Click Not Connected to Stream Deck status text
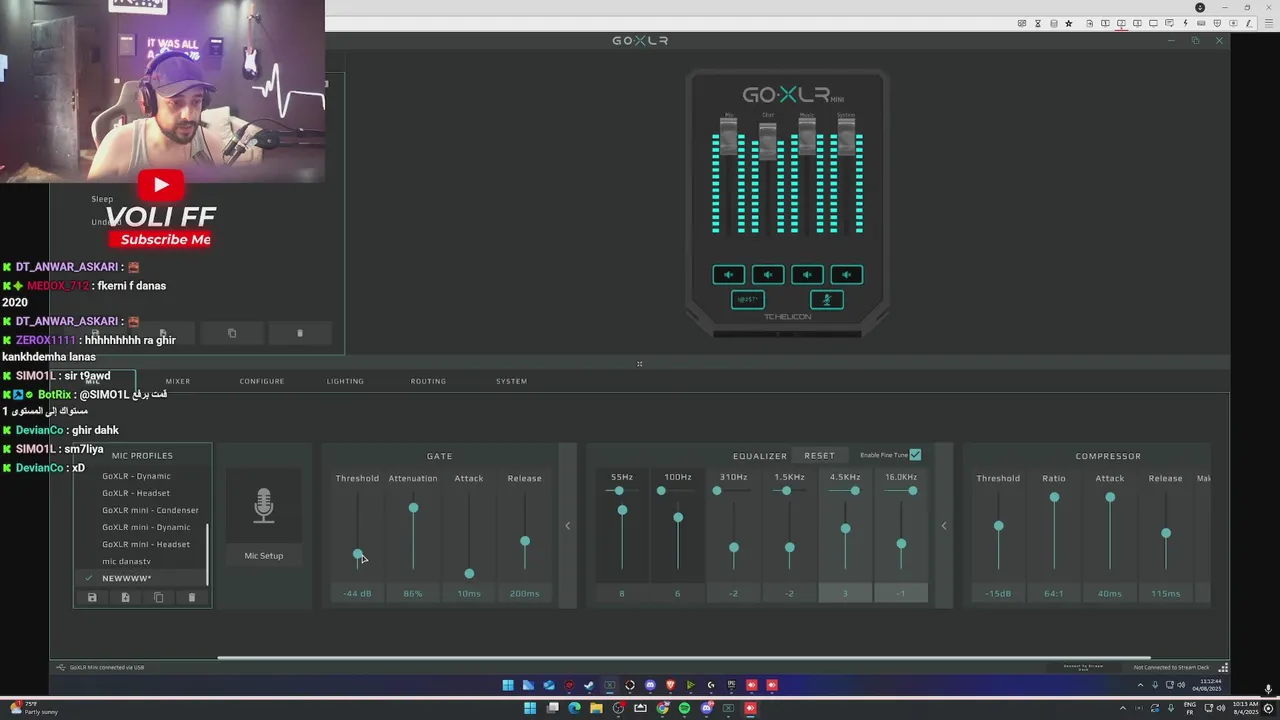 (1171, 667)
